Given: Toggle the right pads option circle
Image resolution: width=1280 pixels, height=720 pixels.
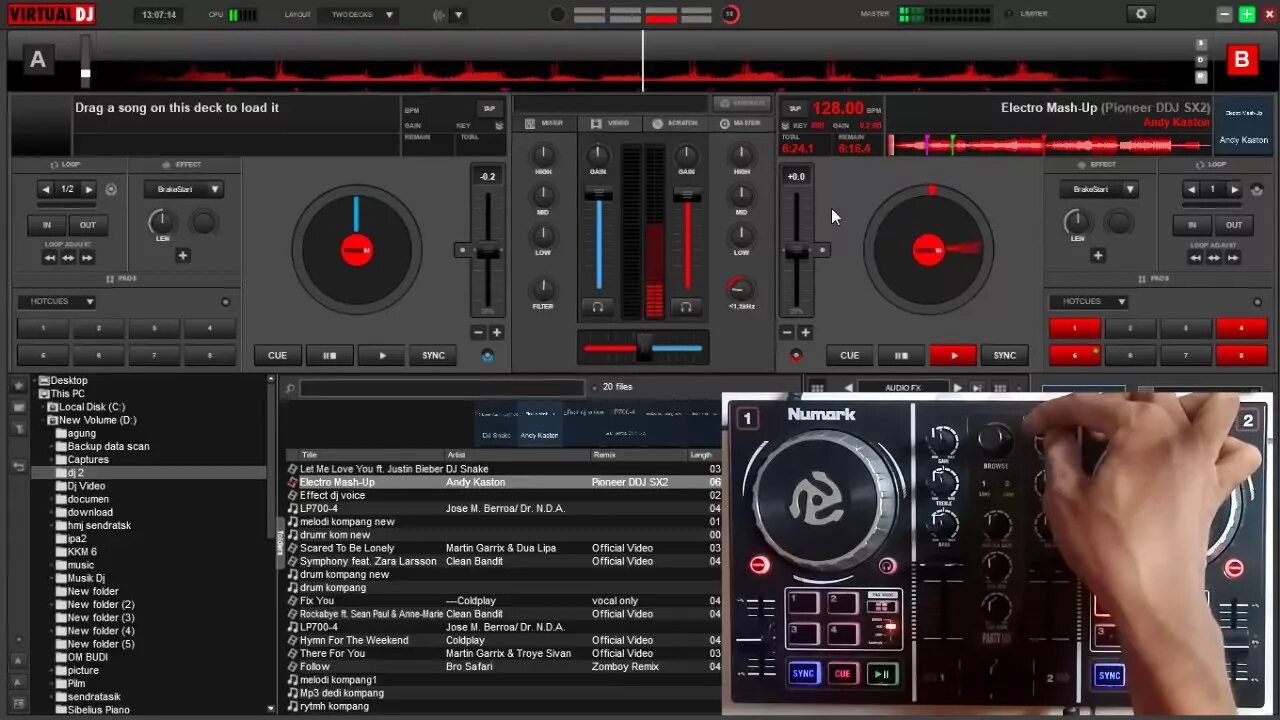Looking at the screenshot, I should point(1257,302).
